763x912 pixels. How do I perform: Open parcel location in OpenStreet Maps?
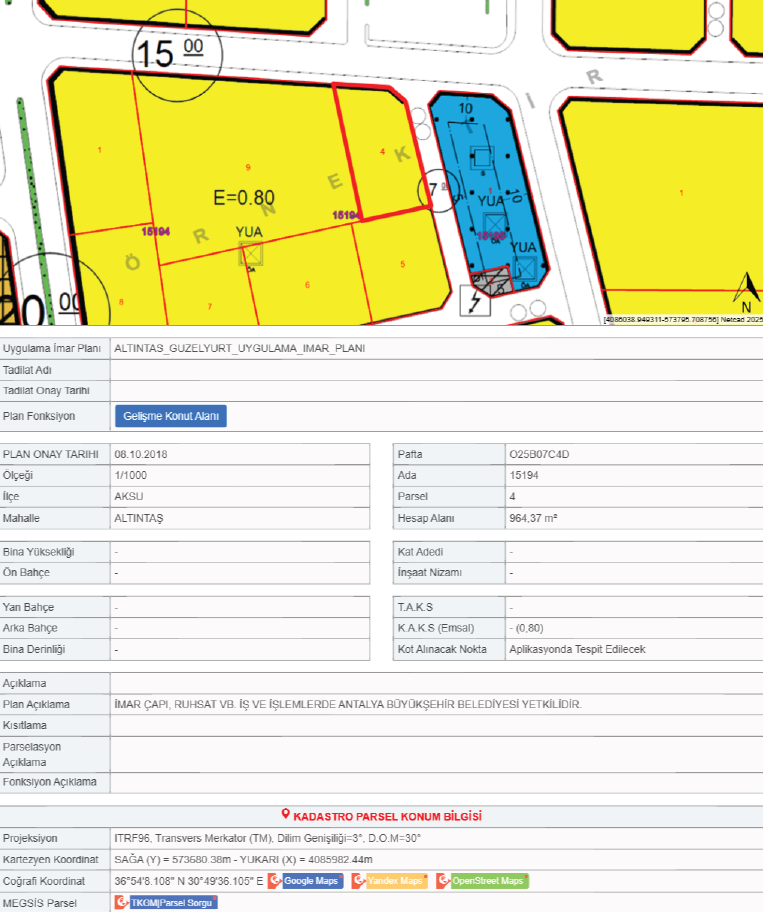coord(482,881)
